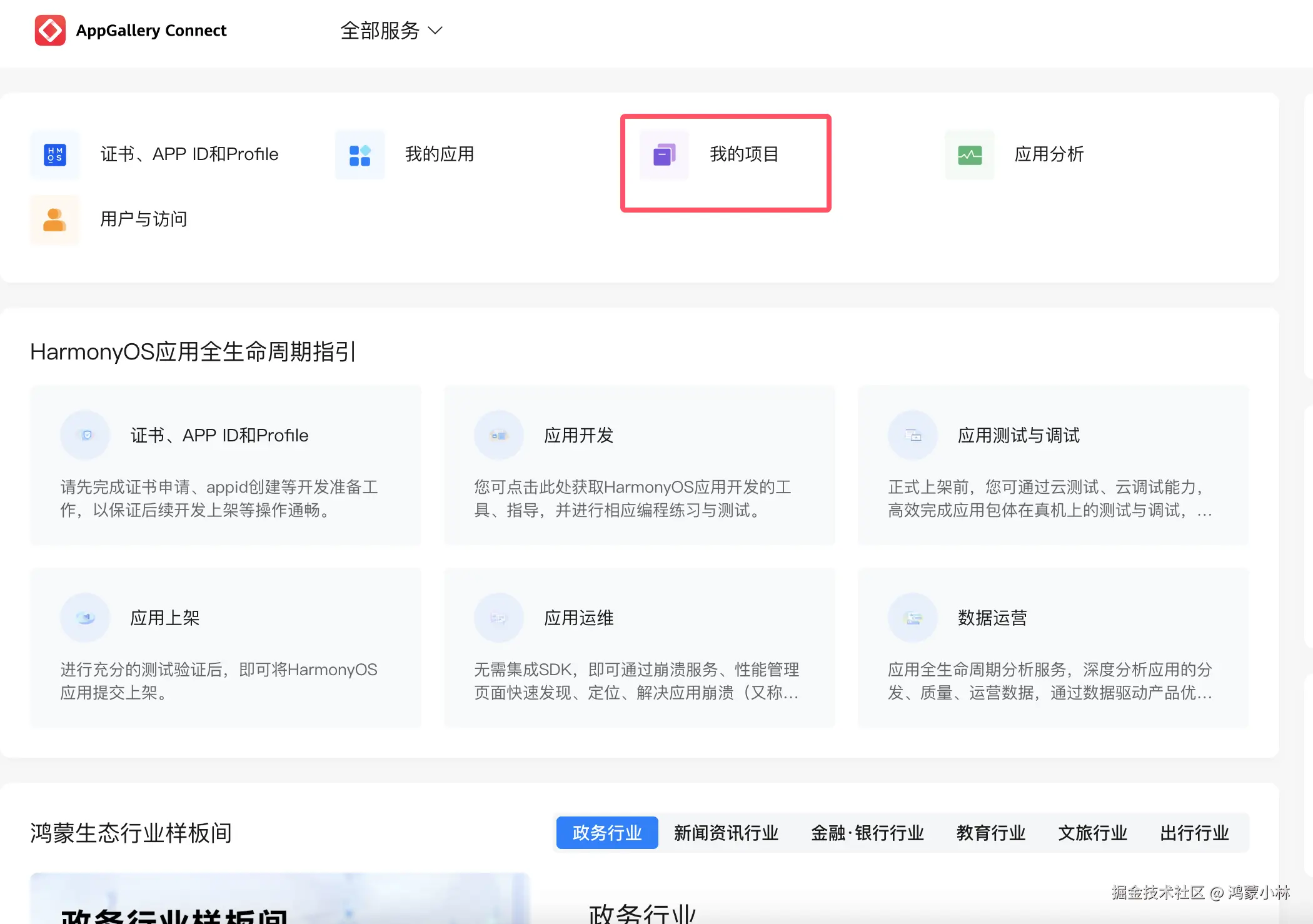Viewport: 1313px width, 924px height.
Task: Open the 全部服务 dropdown menu
Action: tap(391, 31)
